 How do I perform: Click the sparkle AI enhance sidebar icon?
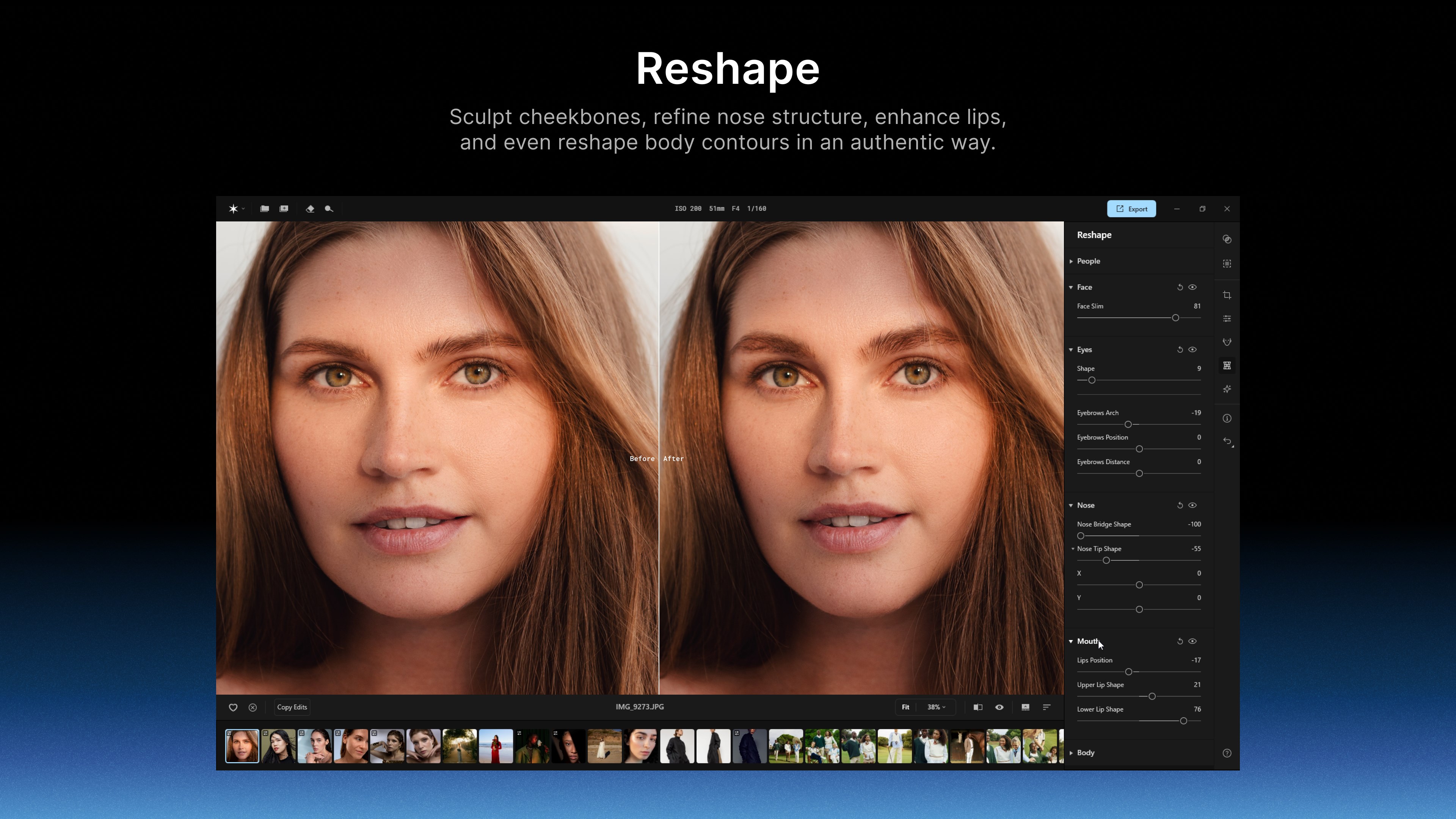[1227, 389]
